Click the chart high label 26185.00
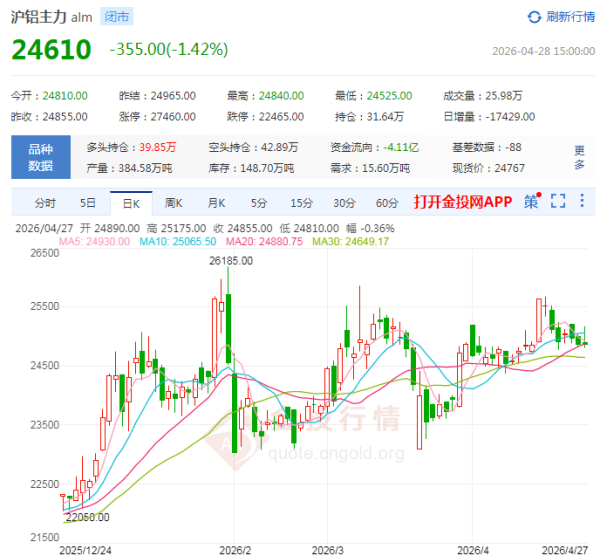Image resolution: width=600 pixels, height=556 pixels. [231, 261]
